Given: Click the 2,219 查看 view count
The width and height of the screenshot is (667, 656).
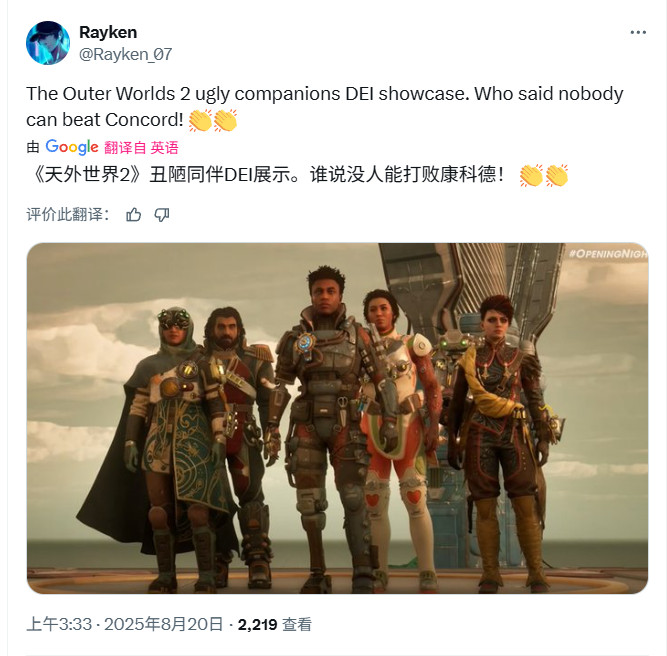Looking at the screenshot, I should click(274, 625).
